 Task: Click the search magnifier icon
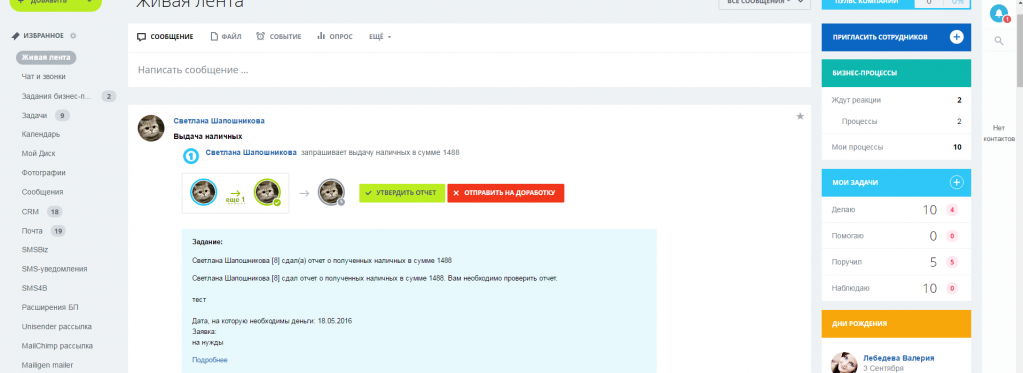[x=999, y=41]
